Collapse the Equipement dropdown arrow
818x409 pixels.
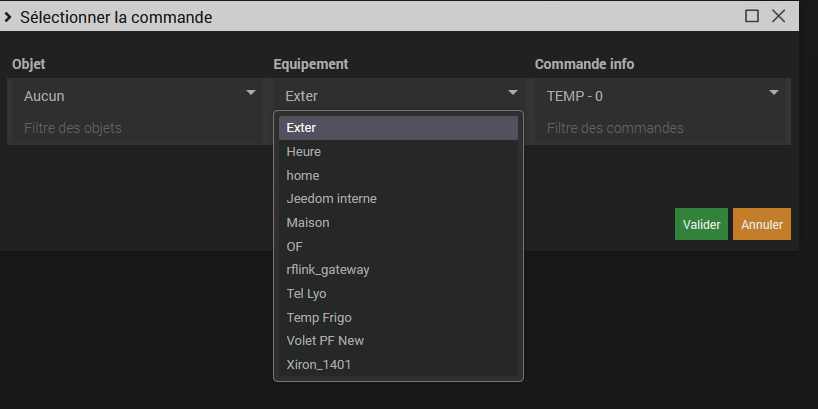click(512, 93)
